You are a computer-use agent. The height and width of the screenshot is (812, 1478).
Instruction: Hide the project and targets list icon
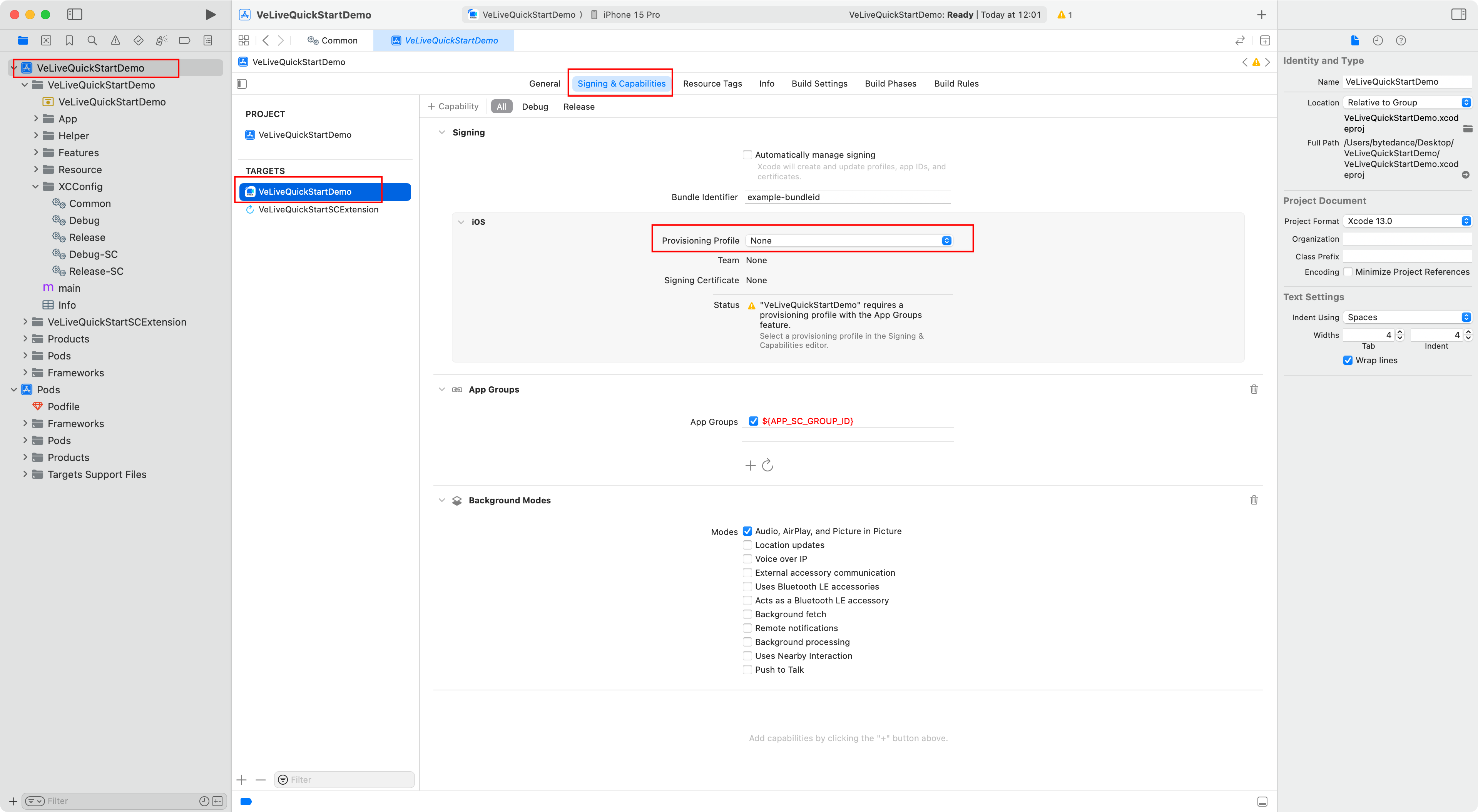pos(242,84)
